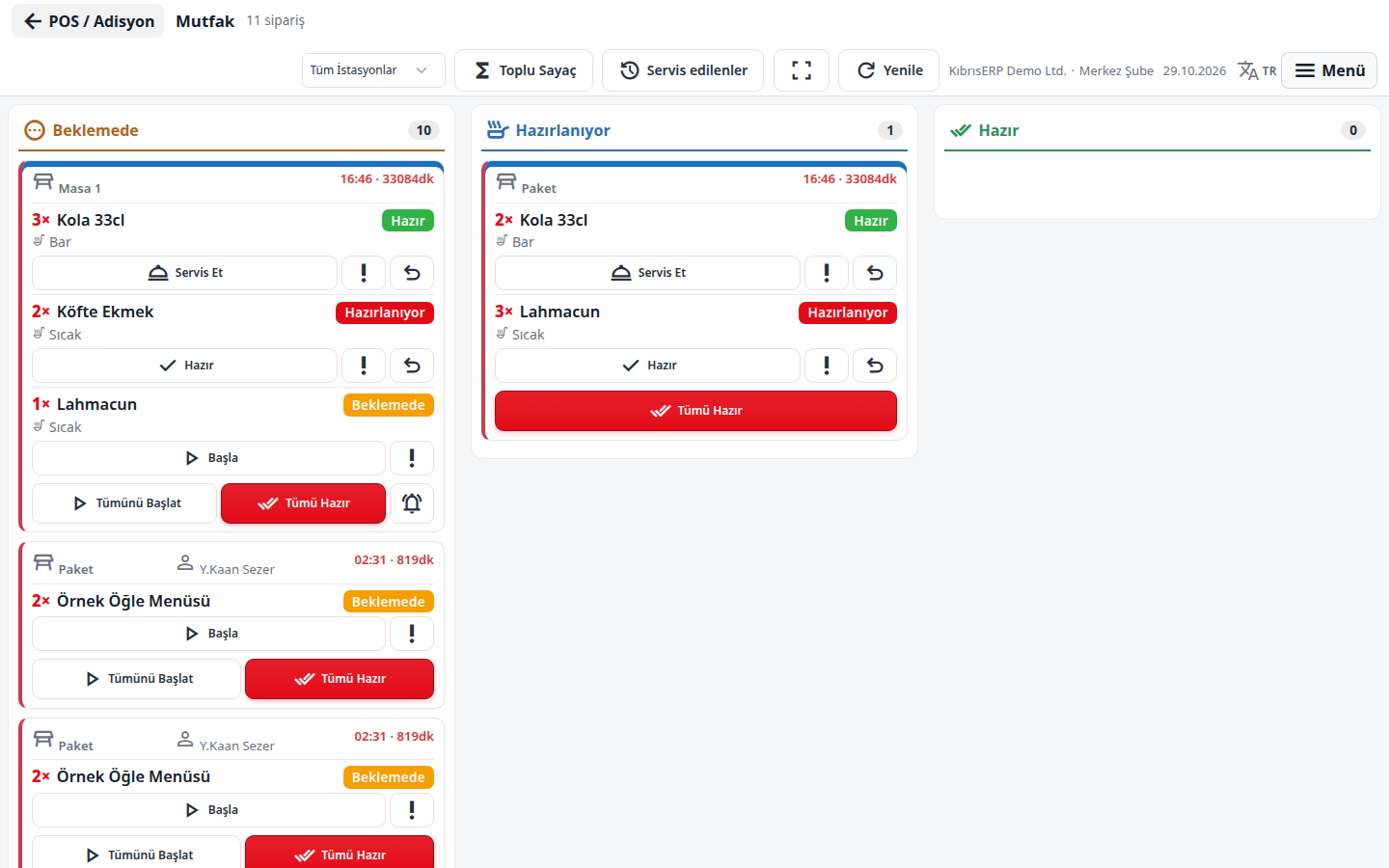The height and width of the screenshot is (868, 1389).
Task: Click Servis Et for Masa 1 Kola
Action: pos(185,273)
